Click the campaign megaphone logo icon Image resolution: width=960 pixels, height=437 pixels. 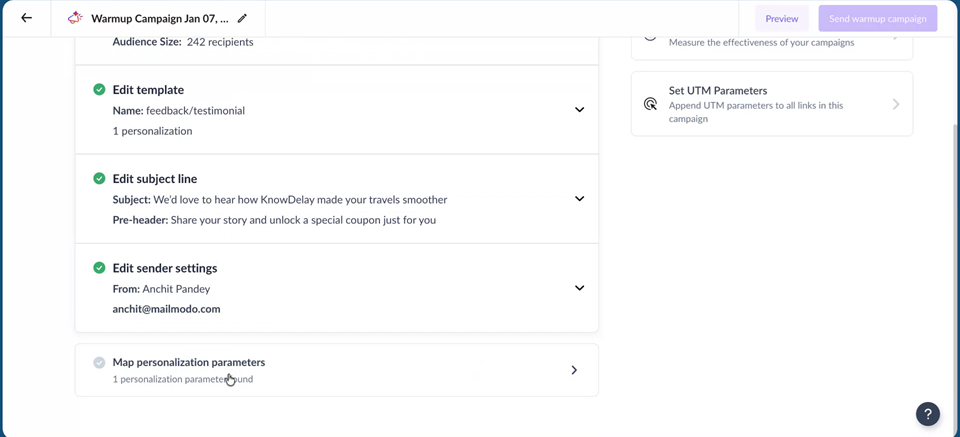(x=75, y=18)
